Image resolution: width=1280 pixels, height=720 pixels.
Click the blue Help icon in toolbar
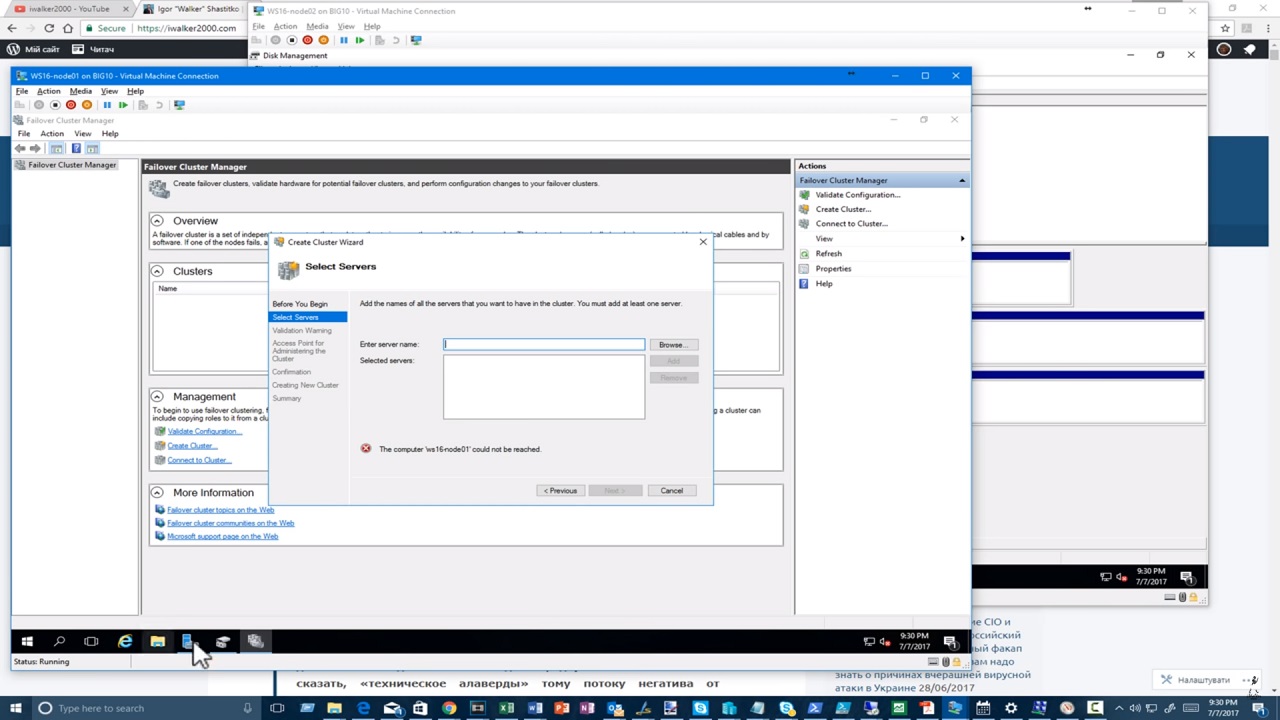tap(76, 148)
